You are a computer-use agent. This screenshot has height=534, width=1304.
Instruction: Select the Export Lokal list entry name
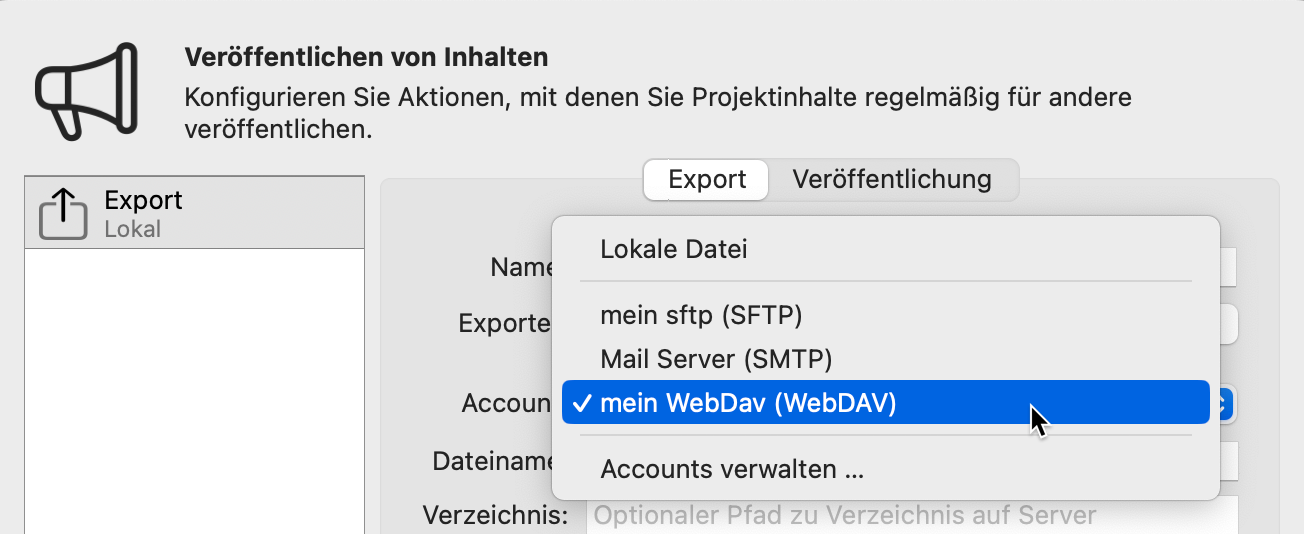pos(143,200)
